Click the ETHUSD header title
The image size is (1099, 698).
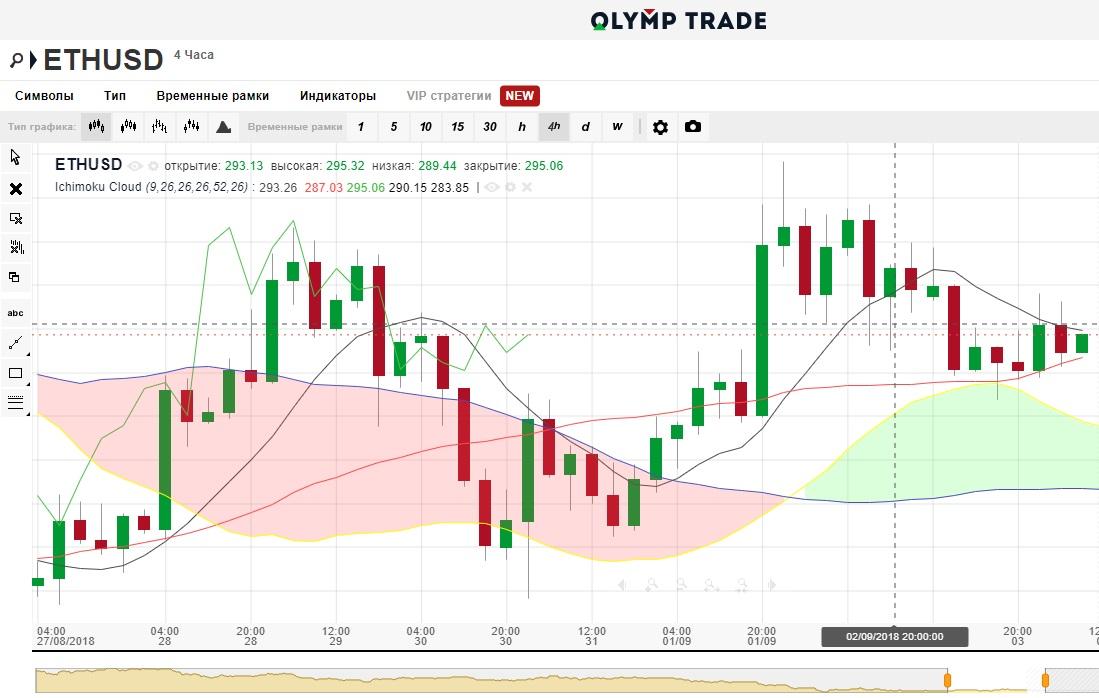pyautogui.click(x=103, y=60)
